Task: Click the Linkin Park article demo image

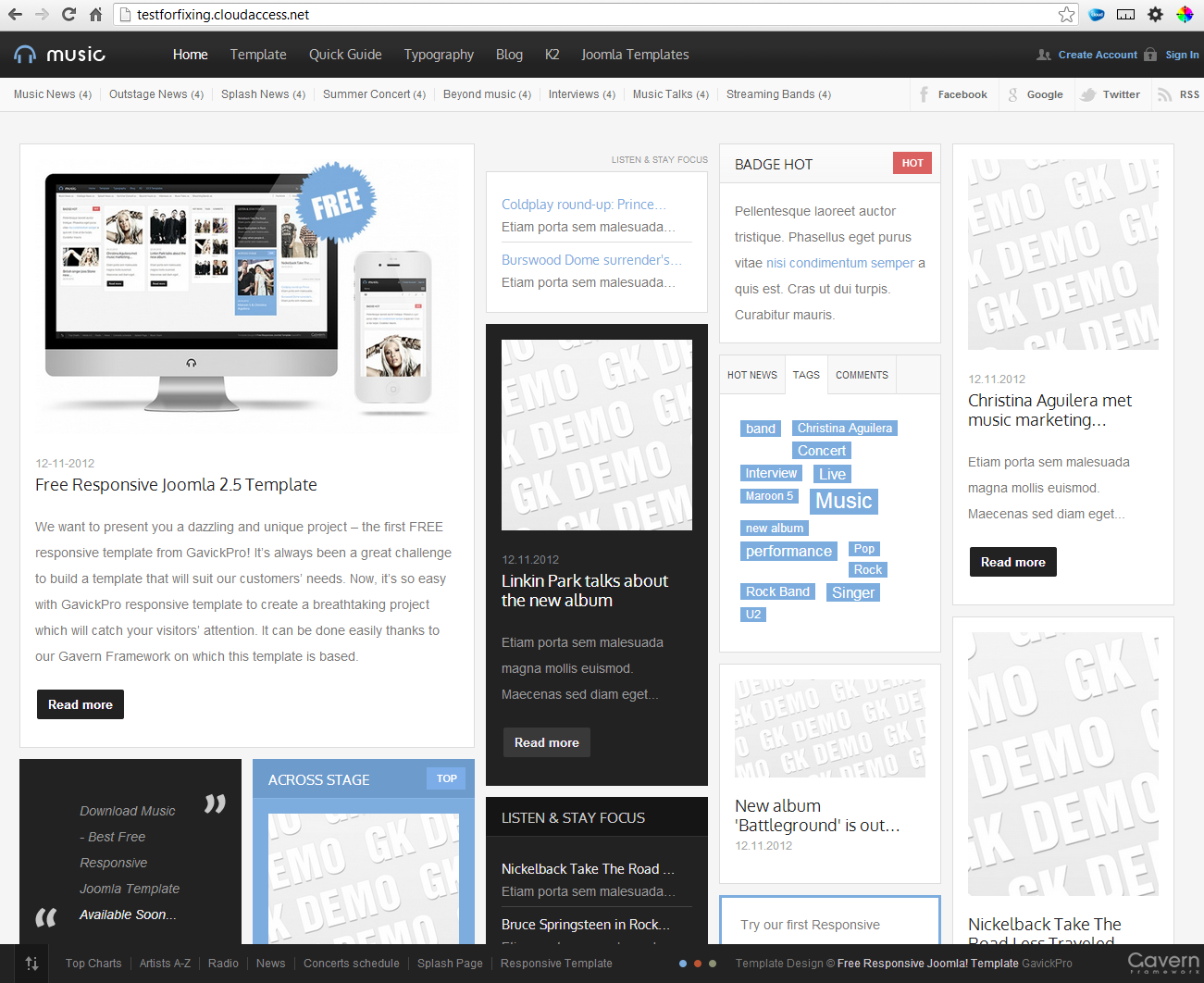Action: pyautogui.click(x=597, y=435)
